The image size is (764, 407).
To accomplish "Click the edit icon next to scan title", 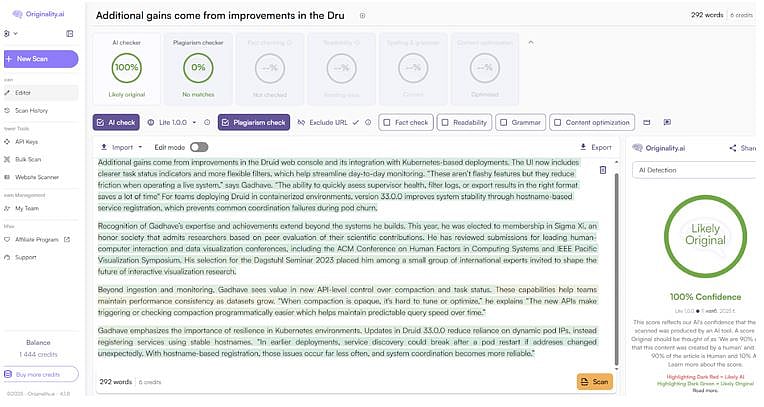I will click(x=362, y=16).
